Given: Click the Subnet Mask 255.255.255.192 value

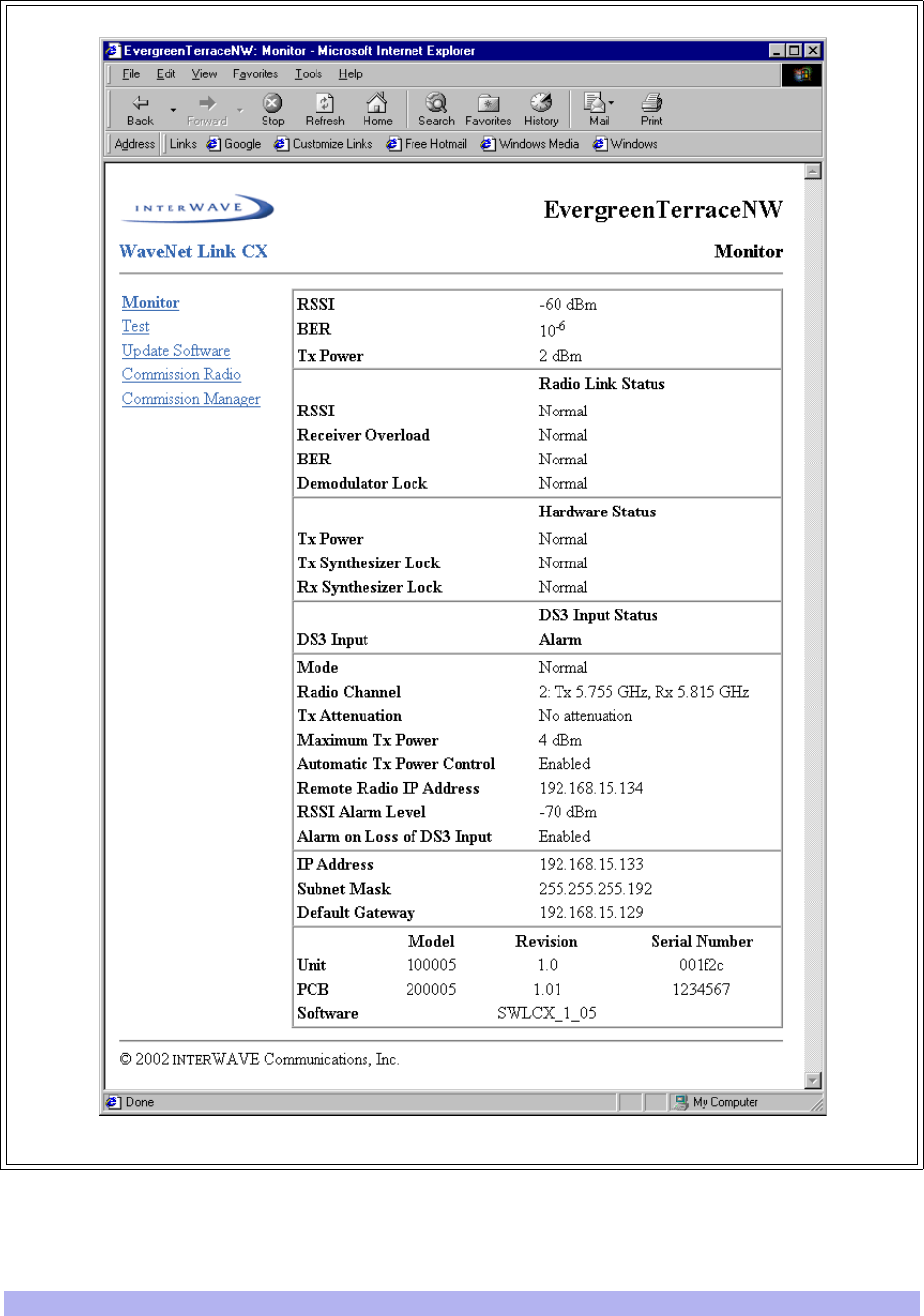Looking at the screenshot, I should tap(595, 889).
